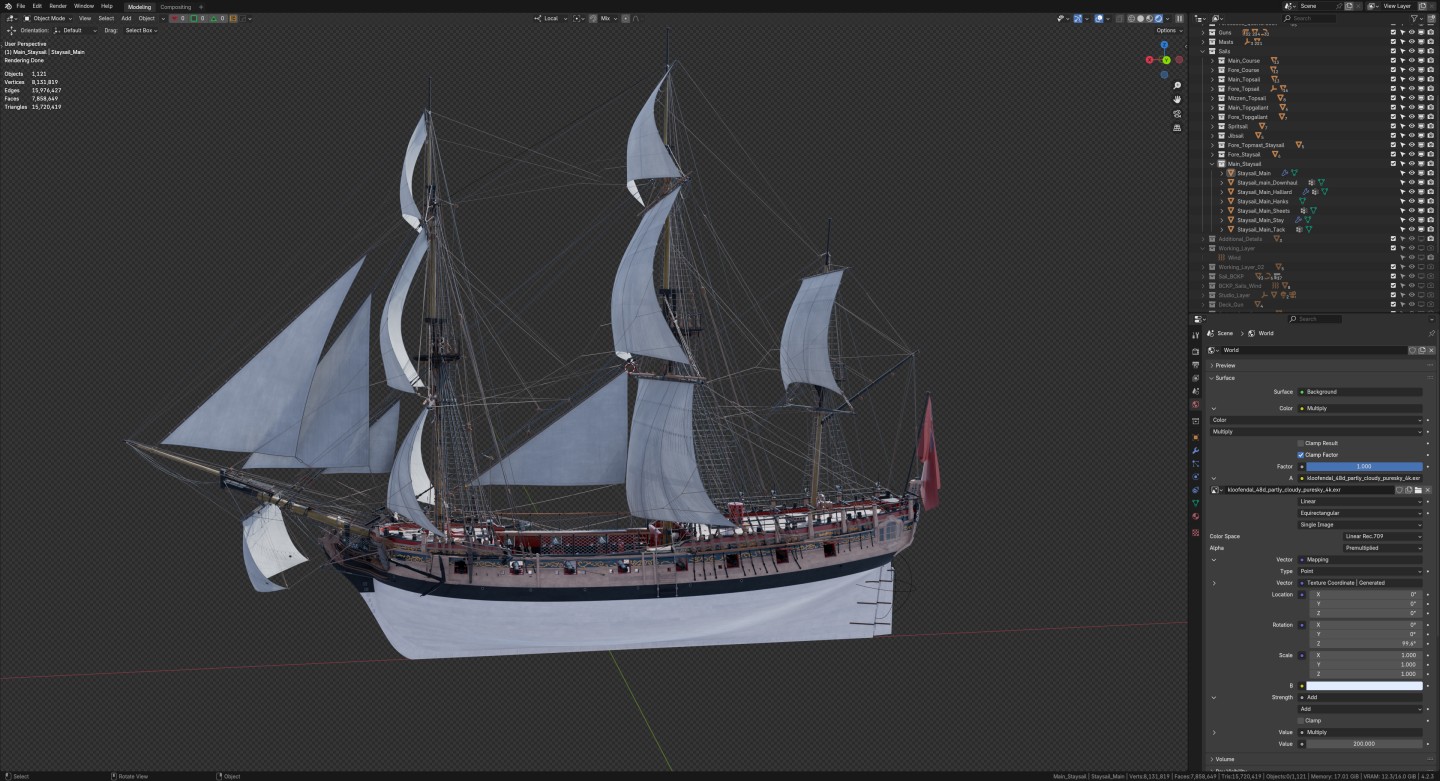Screen dimensions: 1440x781
Task: Click the Vector Mapping node button
Action: pyautogui.click(x=1360, y=560)
